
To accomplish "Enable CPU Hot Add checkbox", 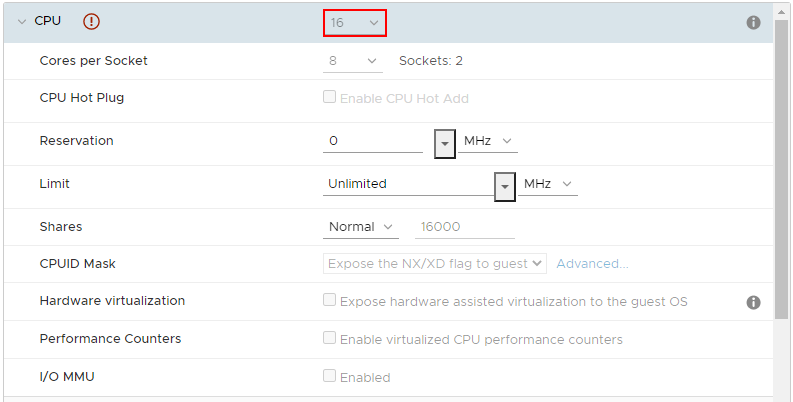I will pyautogui.click(x=329, y=98).
